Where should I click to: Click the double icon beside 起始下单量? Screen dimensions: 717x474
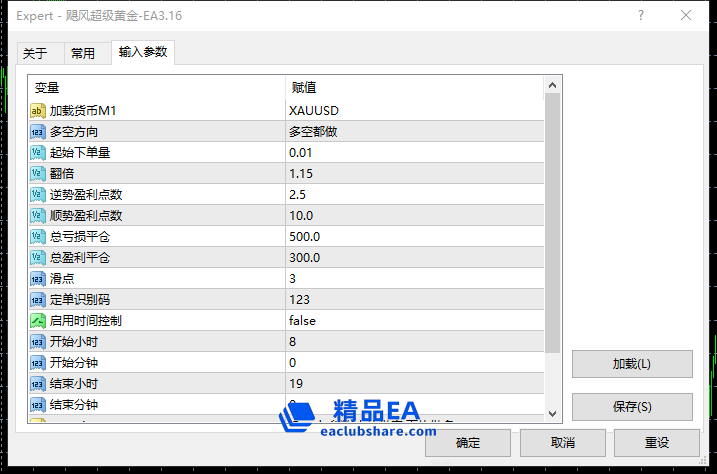click(37, 153)
